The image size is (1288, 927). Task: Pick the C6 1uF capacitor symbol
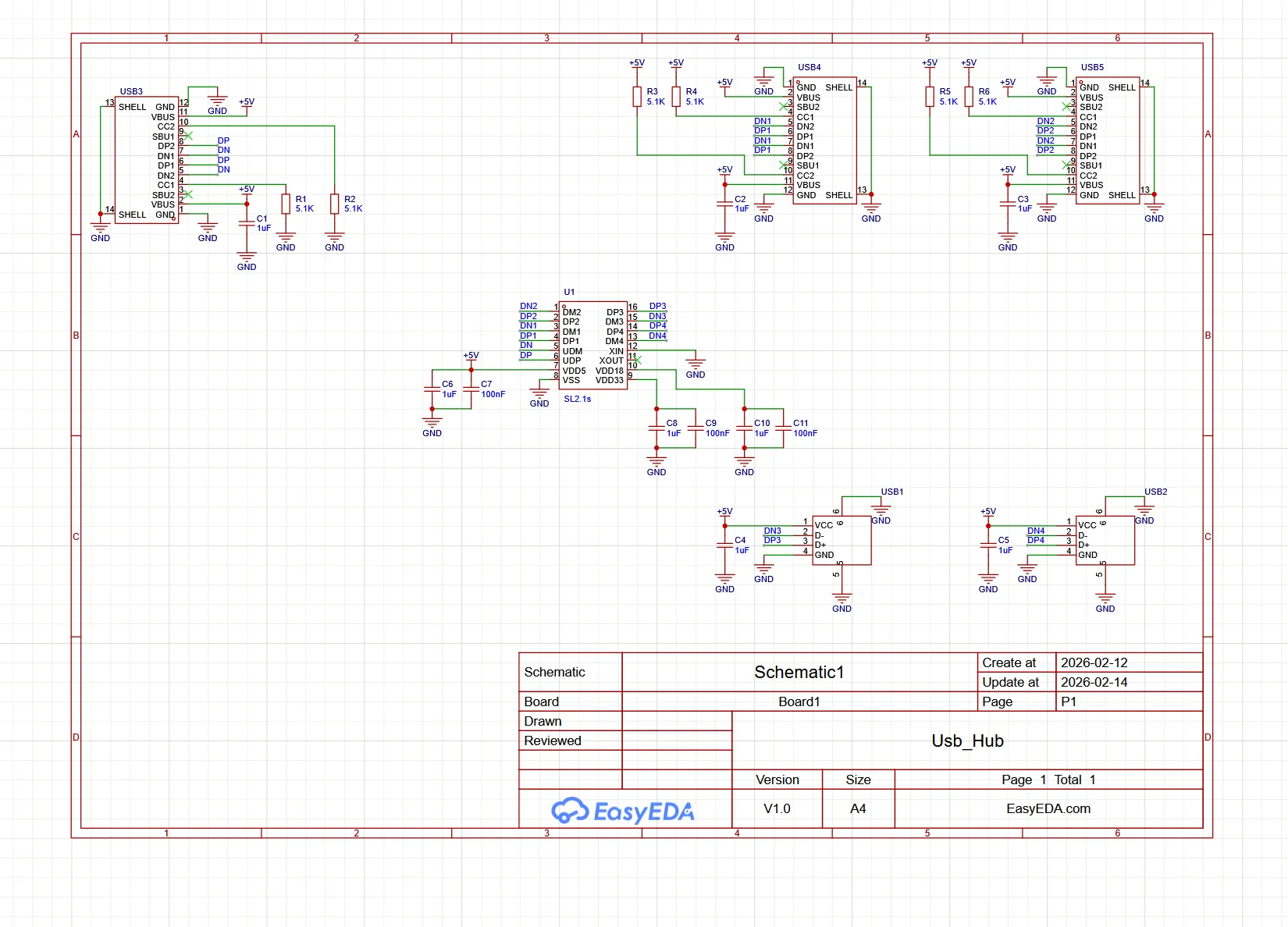(432, 389)
